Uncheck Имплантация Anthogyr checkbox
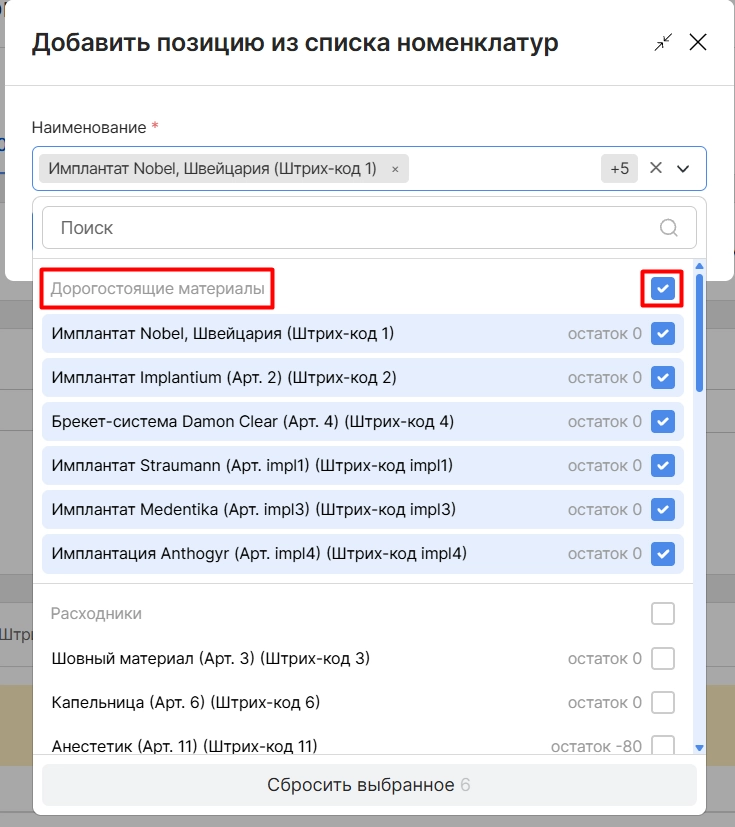Viewport: 735px width, 827px height. click(663, 554)
